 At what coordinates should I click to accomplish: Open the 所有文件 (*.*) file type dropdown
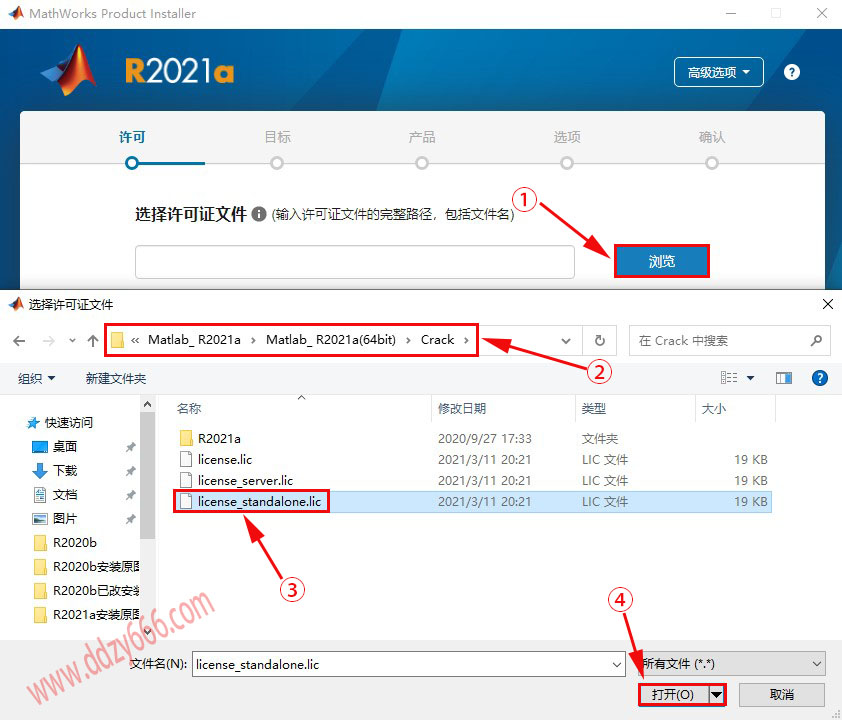pos(733,664)
